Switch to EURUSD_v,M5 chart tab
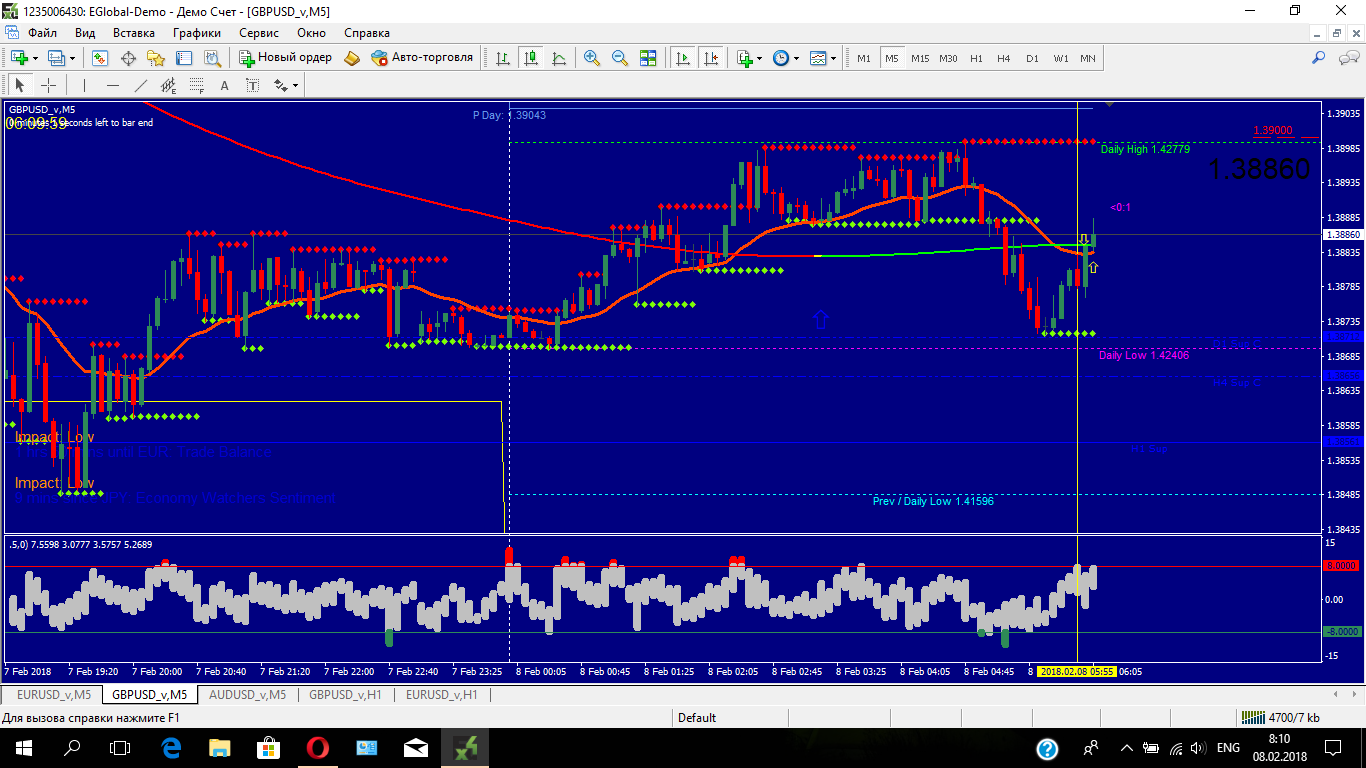Screen dimensions: 1366x768 tap(54, 694)
